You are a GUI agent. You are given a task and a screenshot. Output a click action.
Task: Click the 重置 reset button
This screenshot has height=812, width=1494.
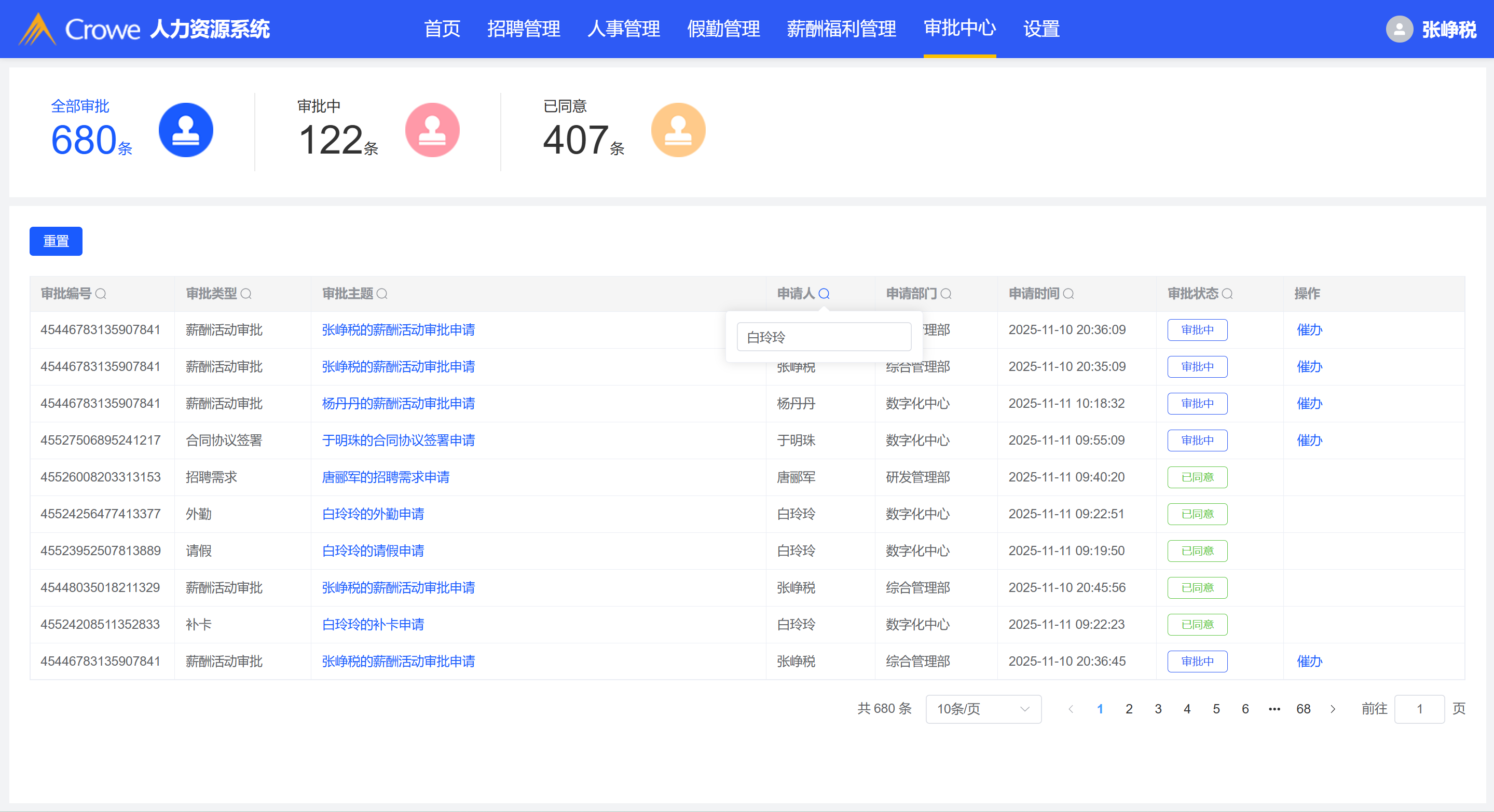[56, 241]
